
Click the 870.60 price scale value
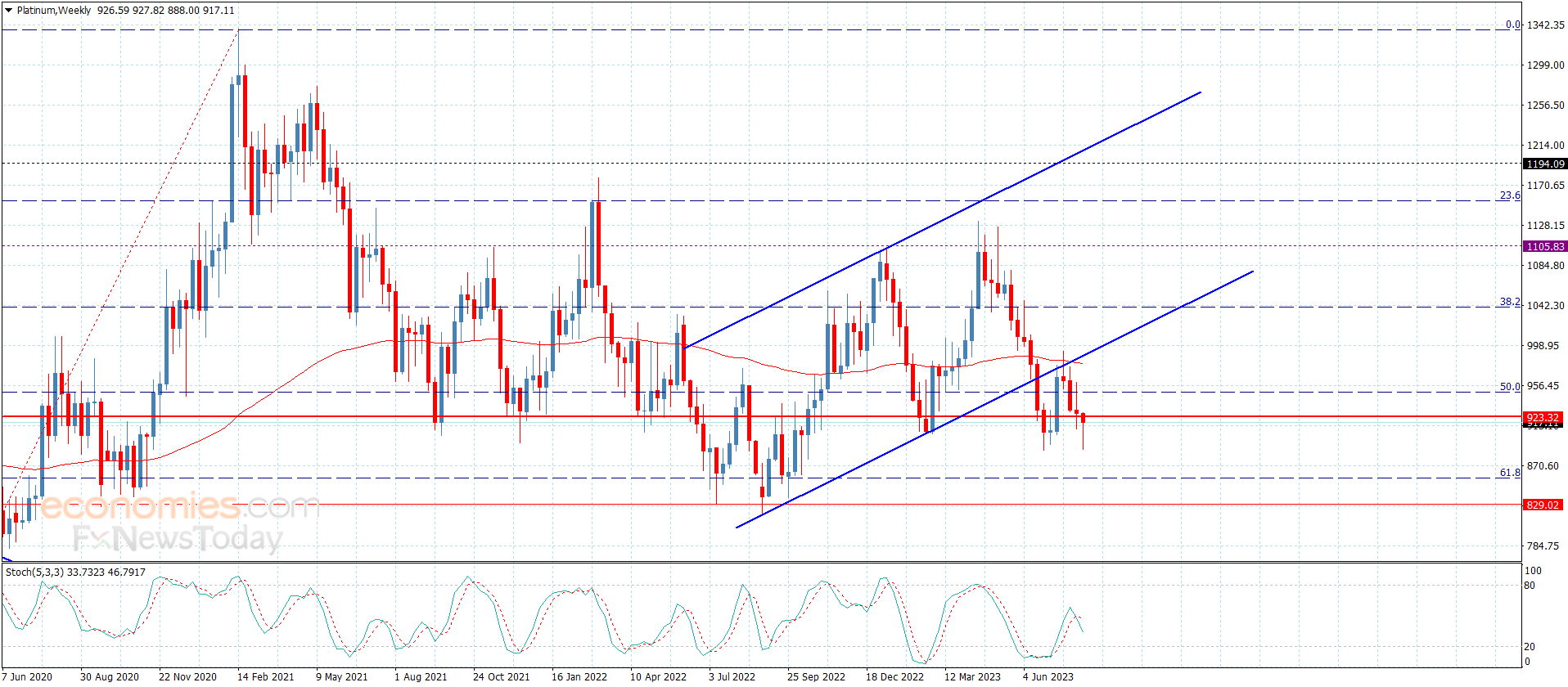click(1543, 466)
